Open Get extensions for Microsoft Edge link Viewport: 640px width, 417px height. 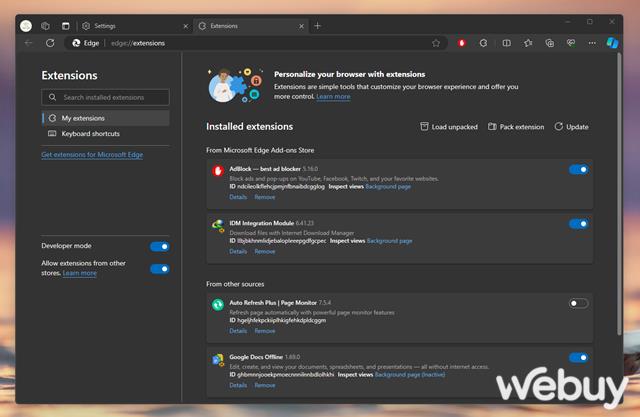92,155
